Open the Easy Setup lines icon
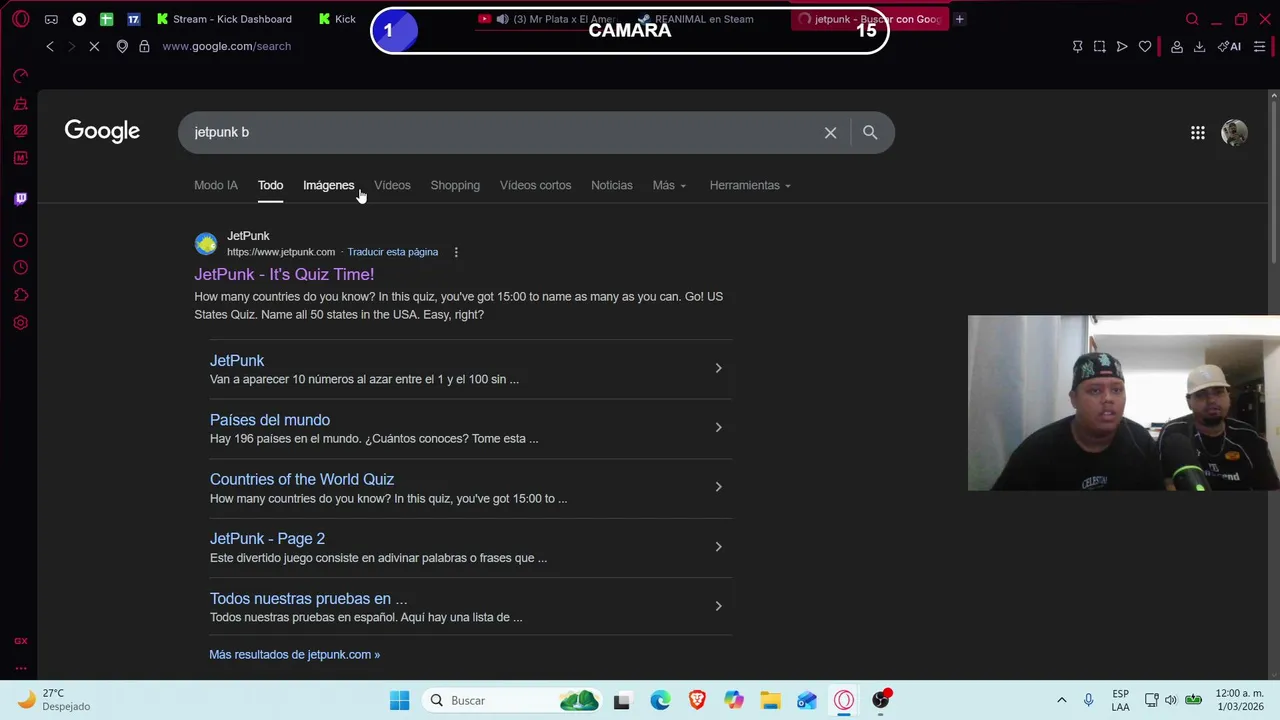 (1259, 46)
